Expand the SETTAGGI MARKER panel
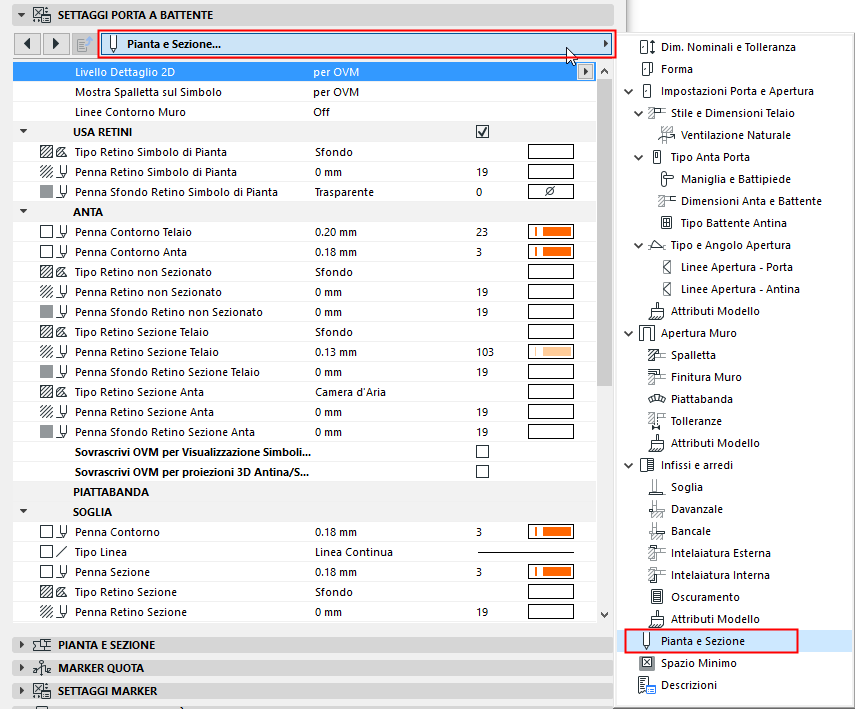Image resolution: width=855 pixels, height=709 pixels. click(x=21, y=690)
